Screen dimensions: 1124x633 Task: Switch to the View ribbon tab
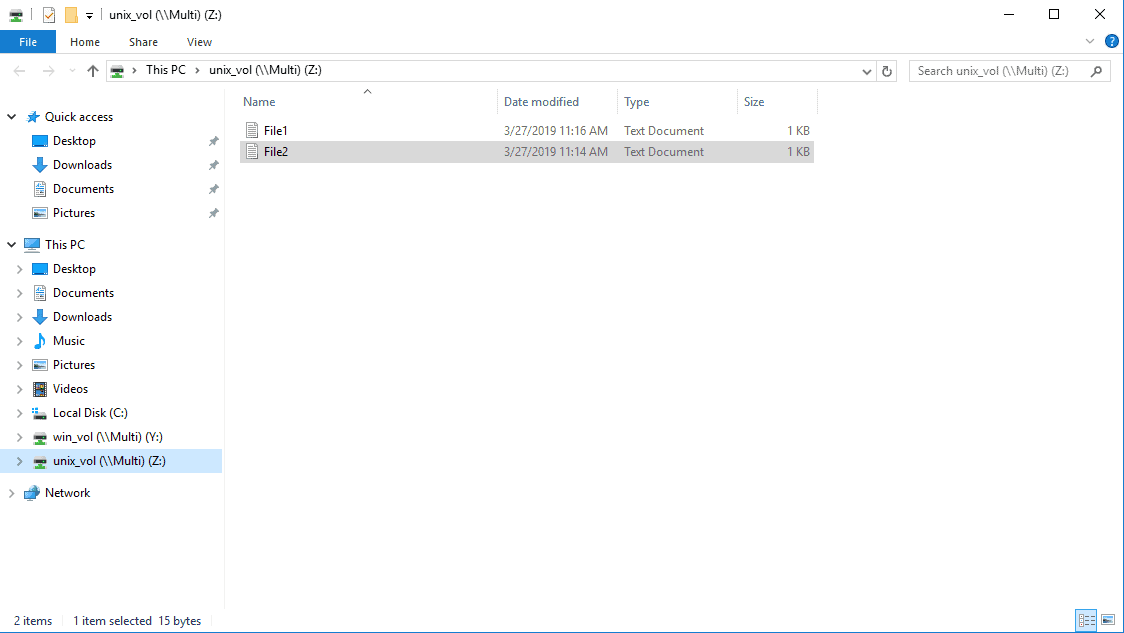pos(199,42)
